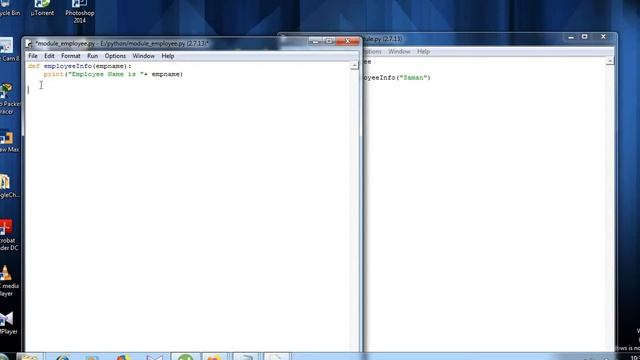The width and height of the screenshot is (640, 360).
Task: Click the "Saman" string in right window
Action: pos(413,78)
